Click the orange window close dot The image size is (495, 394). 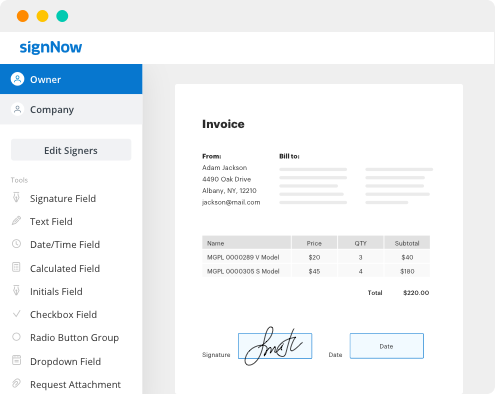(23, 16)
